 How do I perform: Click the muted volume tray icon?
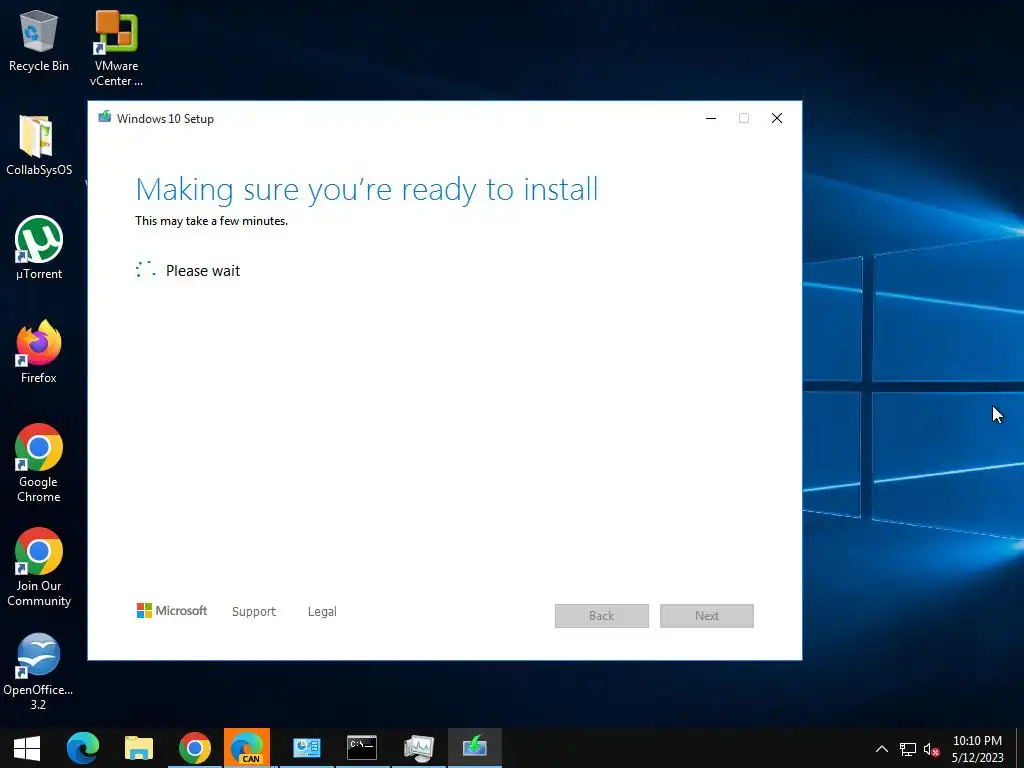tap(931, 749)
